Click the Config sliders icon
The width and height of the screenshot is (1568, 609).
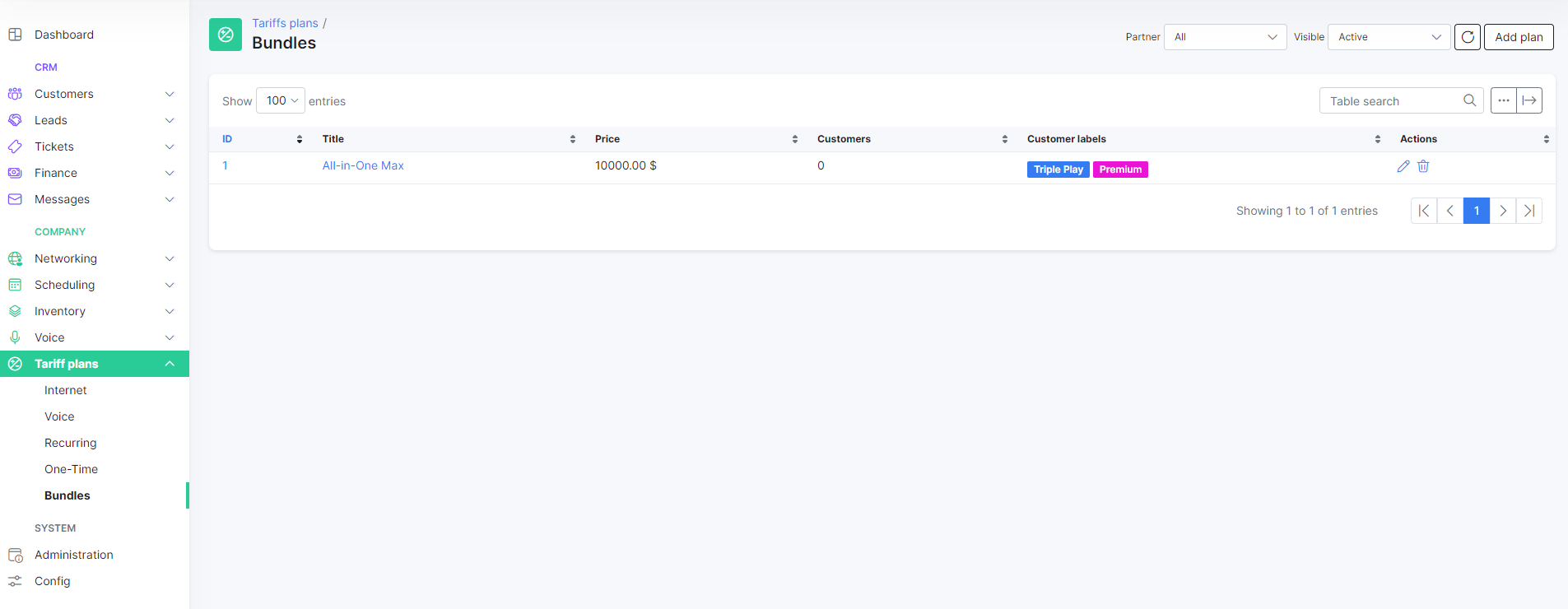pos(15,581)
